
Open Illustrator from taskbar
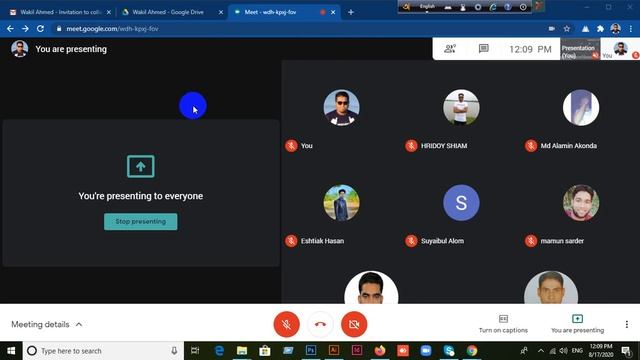[334, 351]
